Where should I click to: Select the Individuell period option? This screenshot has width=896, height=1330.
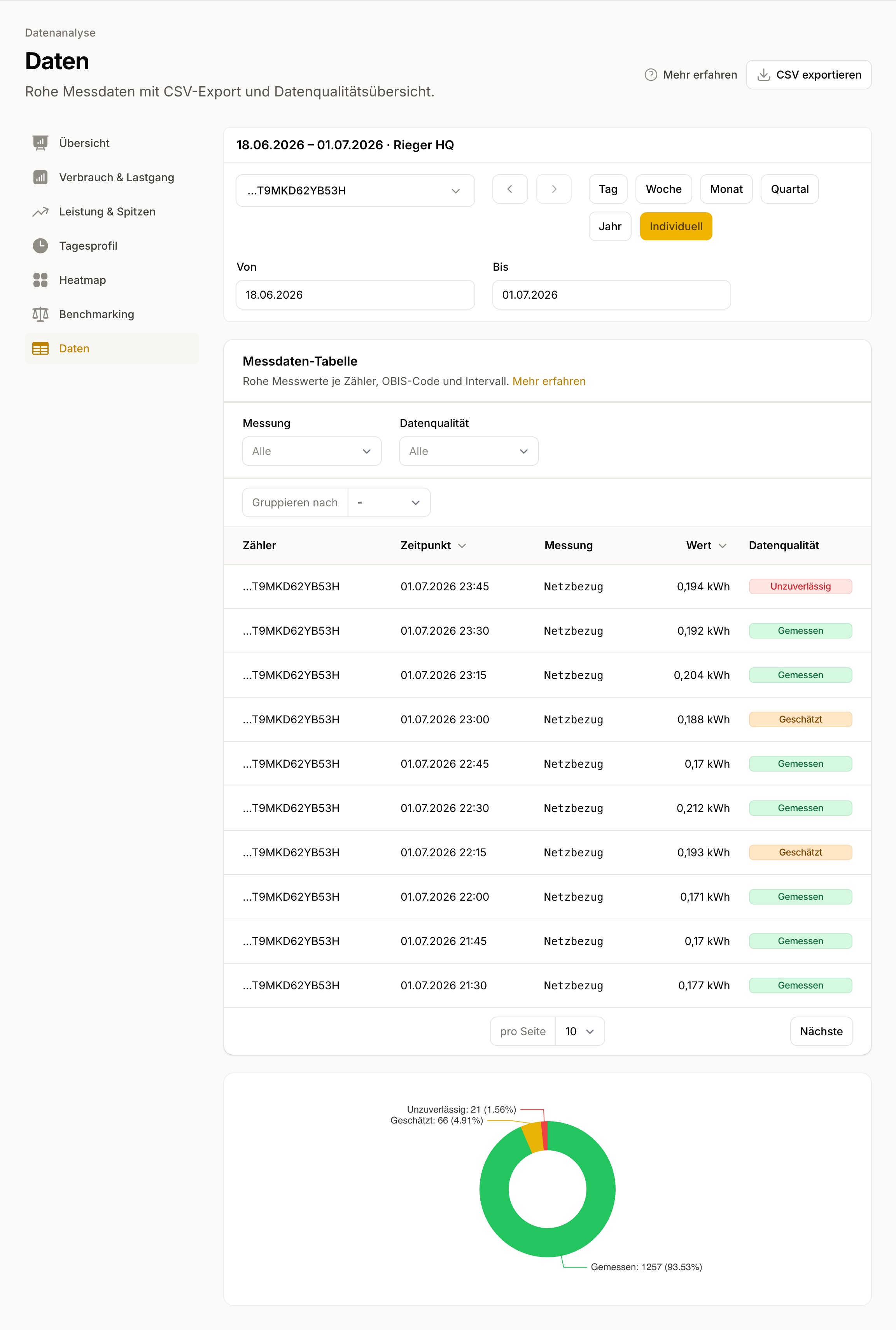[x=676, y=226]
